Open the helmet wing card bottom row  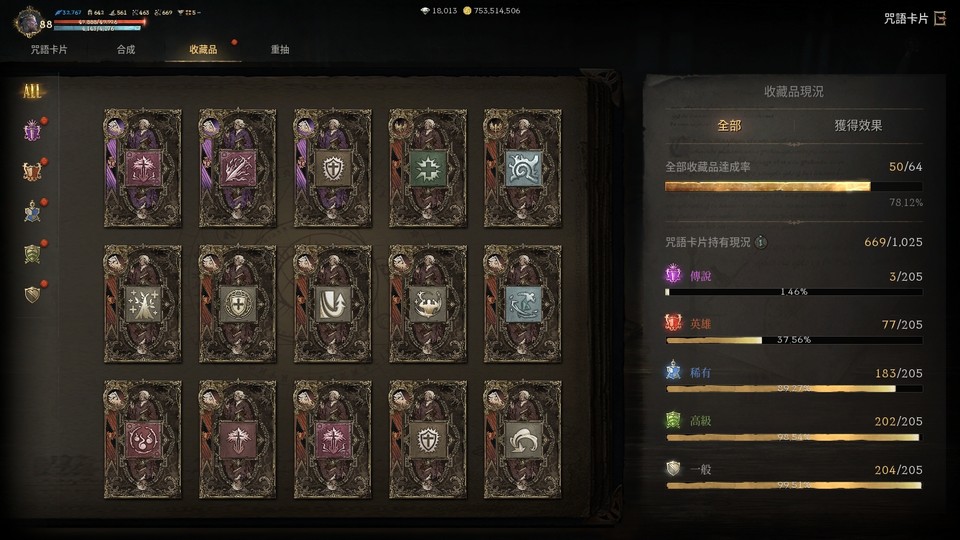point(522,440)
